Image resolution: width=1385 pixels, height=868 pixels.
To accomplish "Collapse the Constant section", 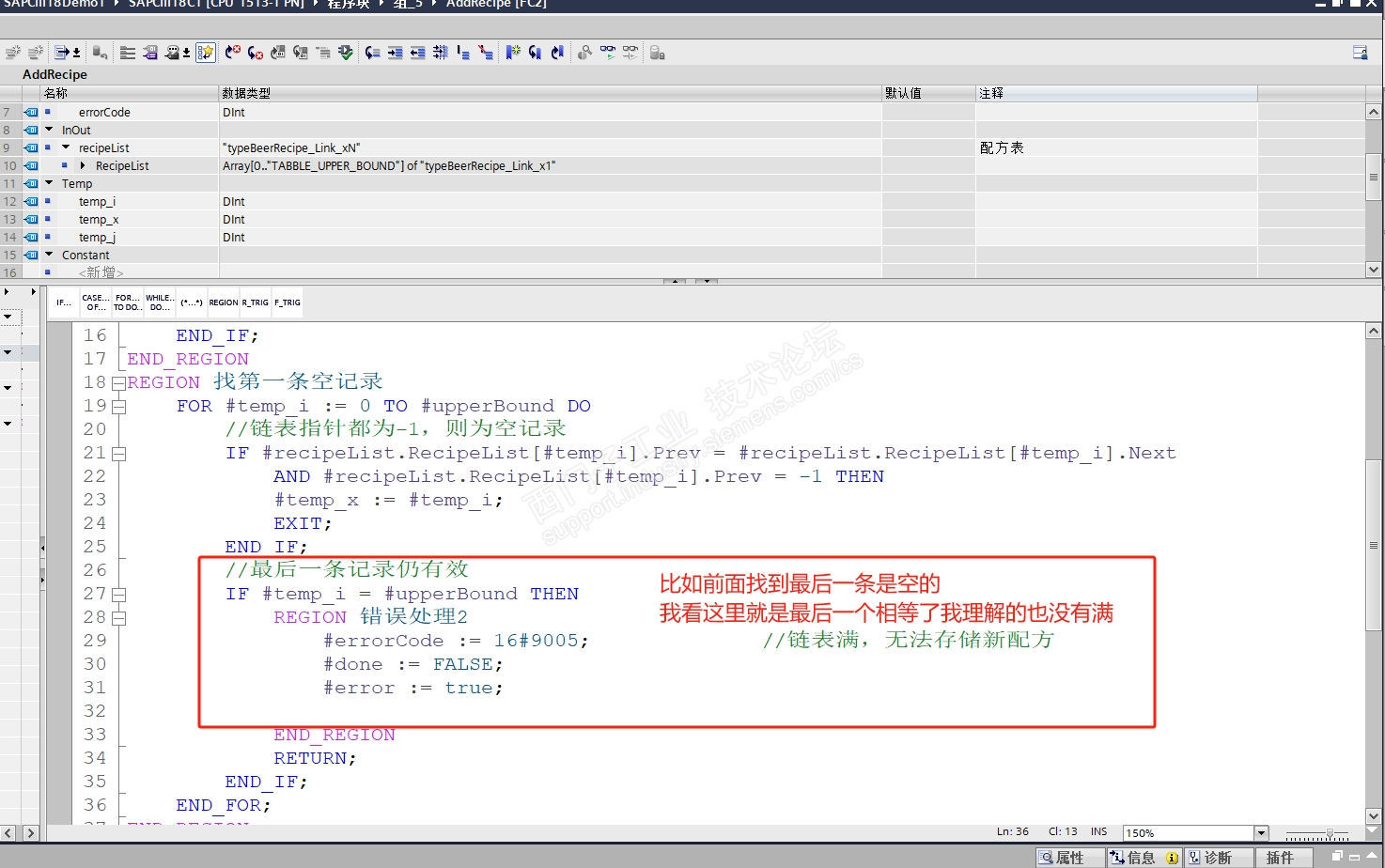I will click(x=49, y=255).
